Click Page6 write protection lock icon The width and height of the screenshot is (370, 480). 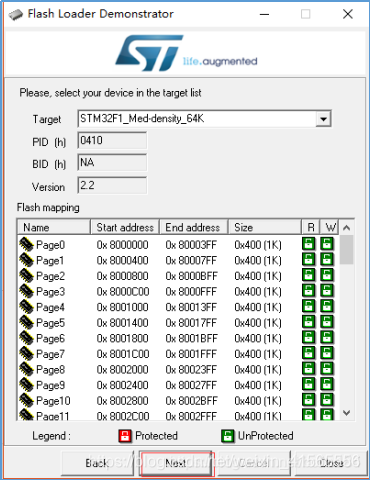[x=327, y=337]
